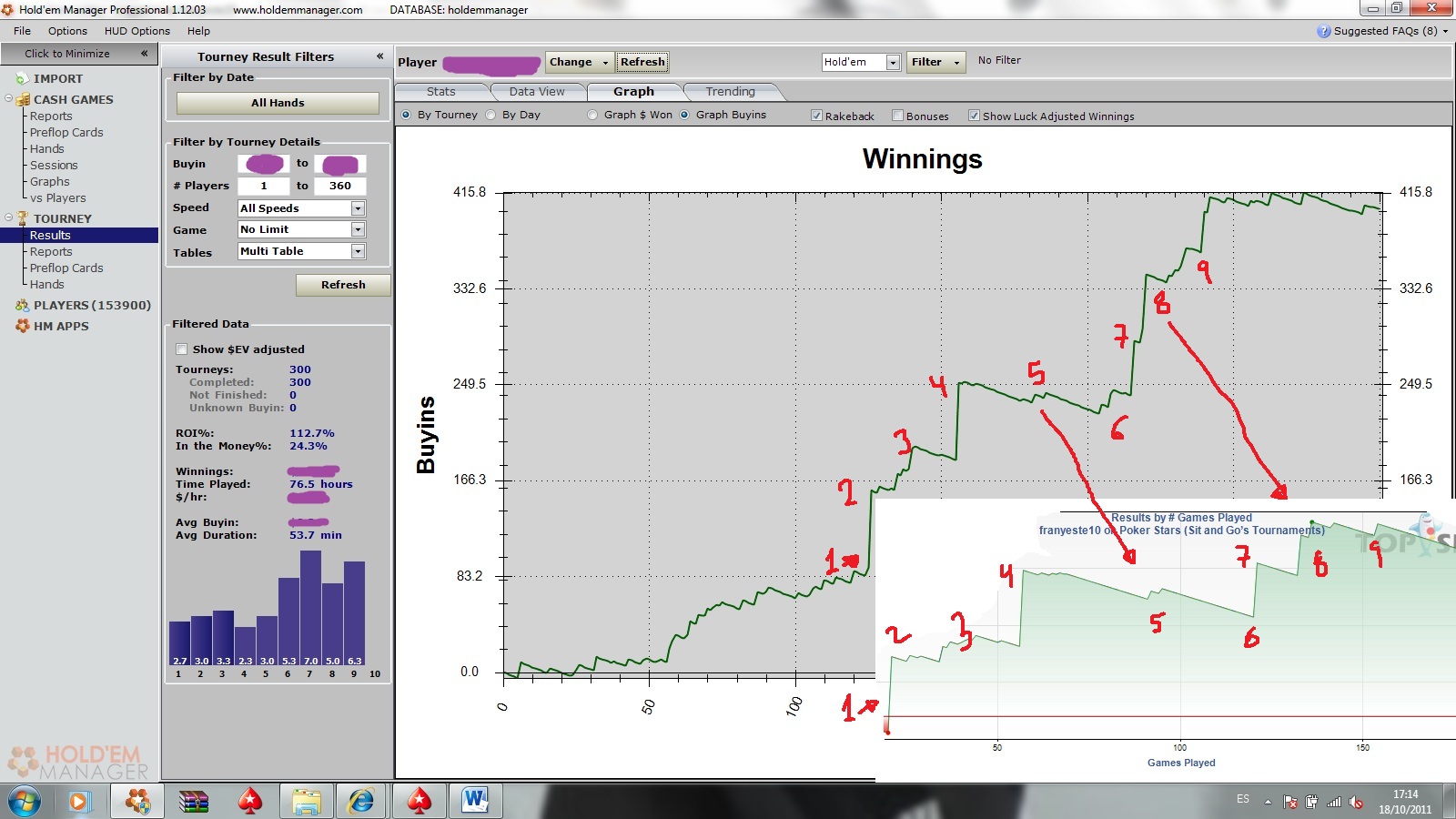Open Windows Start orb

[x=25, y=802]
